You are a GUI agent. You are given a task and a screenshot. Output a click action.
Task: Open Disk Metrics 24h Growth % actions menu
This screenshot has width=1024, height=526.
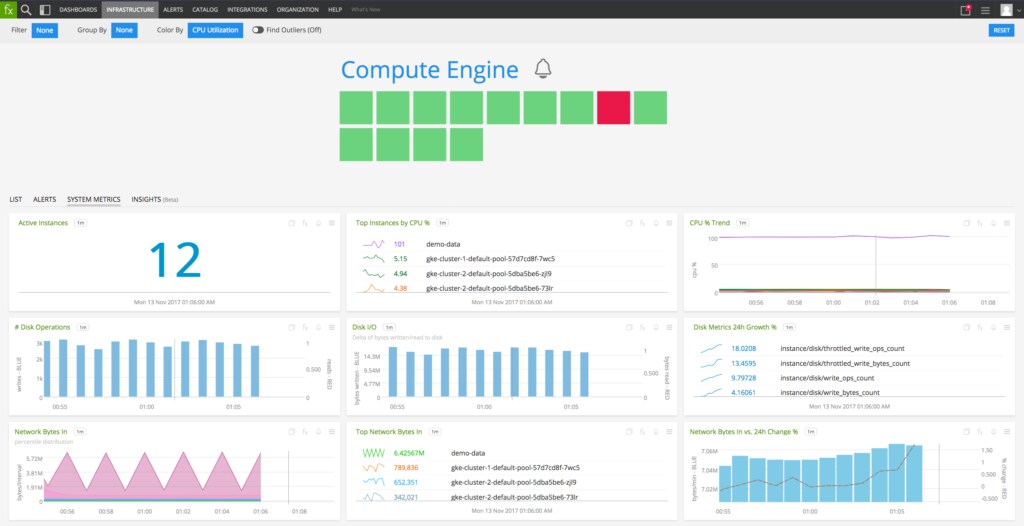pos(1006,327)
